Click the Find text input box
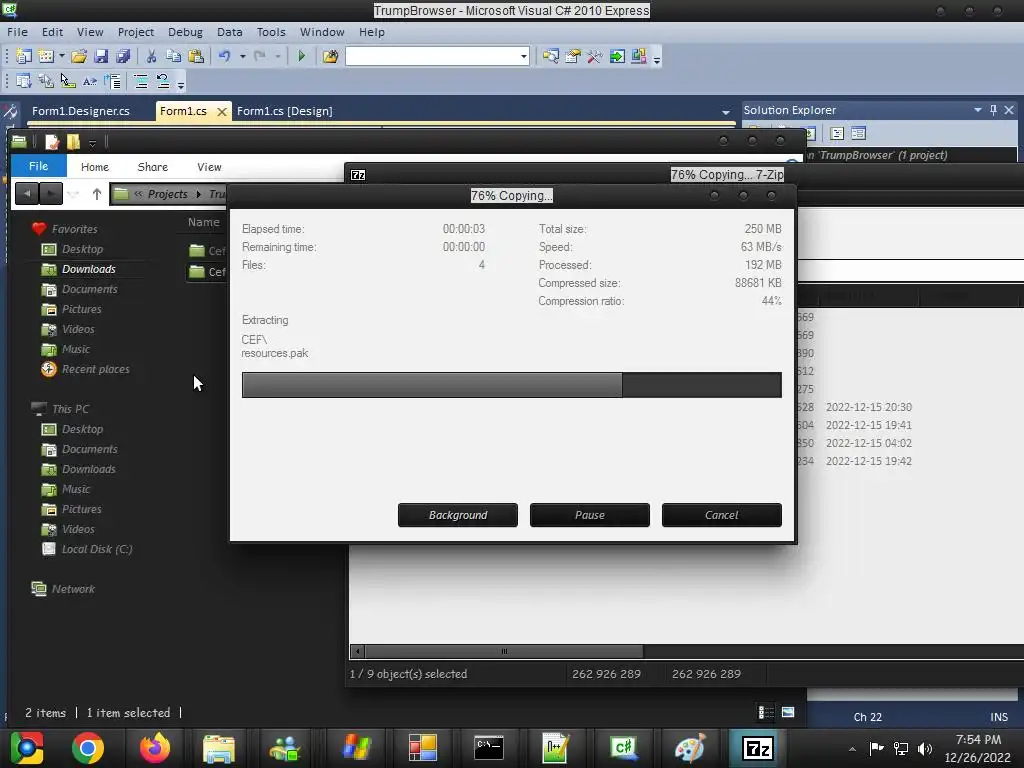 coord(432,56)
